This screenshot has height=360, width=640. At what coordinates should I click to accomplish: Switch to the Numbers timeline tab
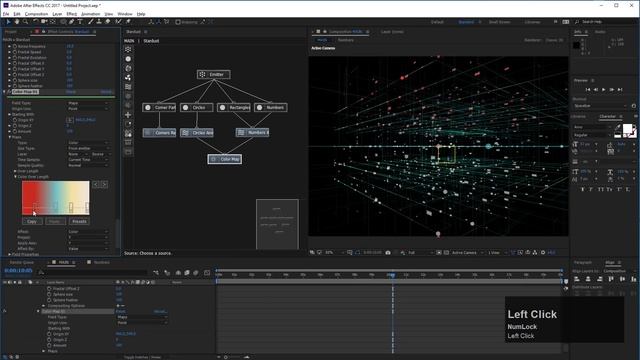pyautogui.click(x=102, y=262)
